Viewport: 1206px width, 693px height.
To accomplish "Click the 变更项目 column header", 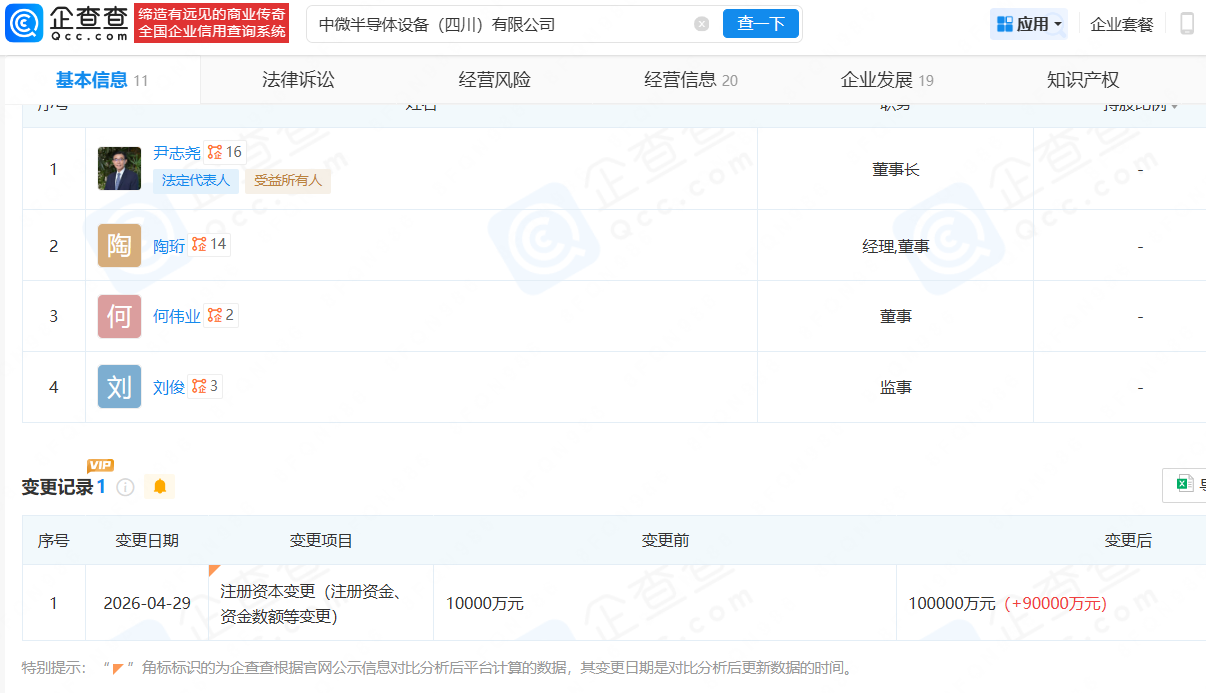I will pos(321,540).
